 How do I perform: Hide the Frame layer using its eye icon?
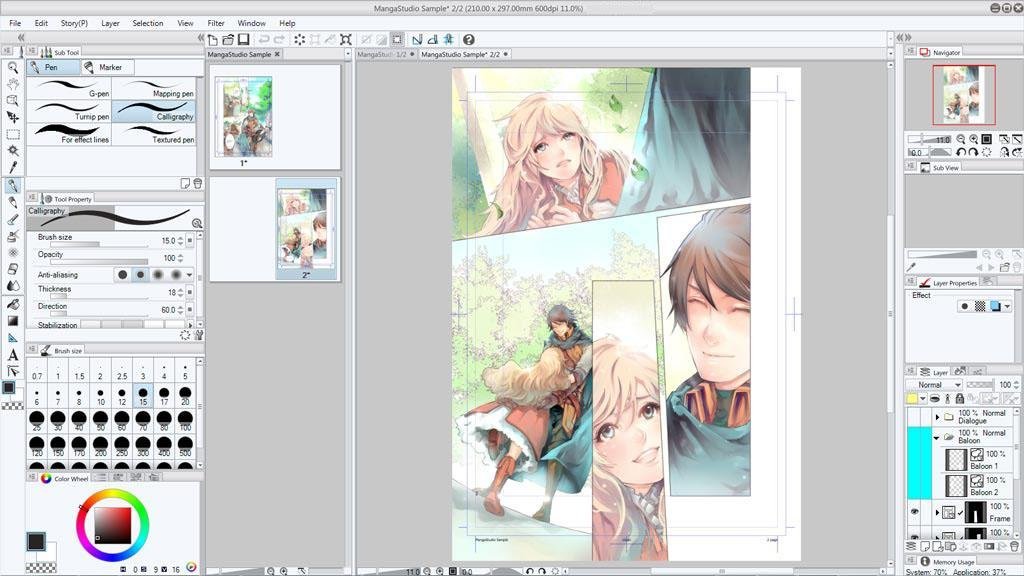click(914, 512)
